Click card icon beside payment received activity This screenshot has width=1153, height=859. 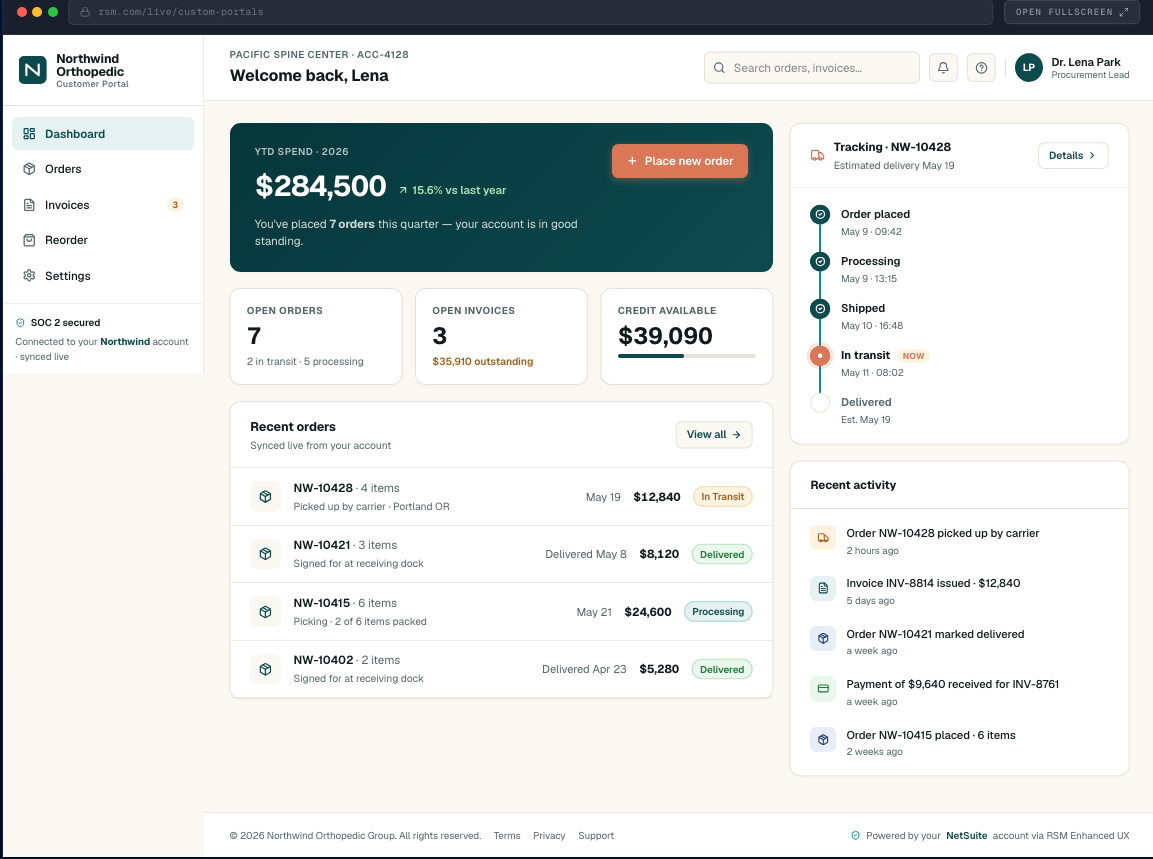[823, 689]
